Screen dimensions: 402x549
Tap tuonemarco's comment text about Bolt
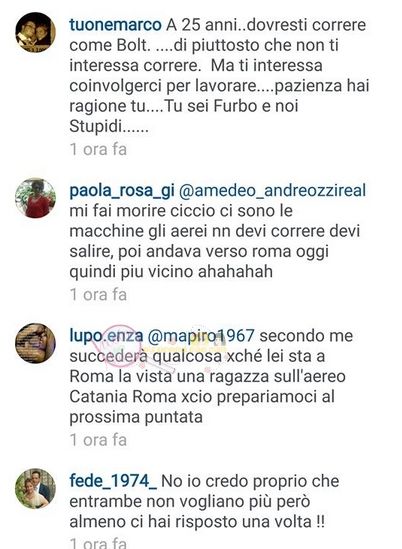click(x=219, y=75)
